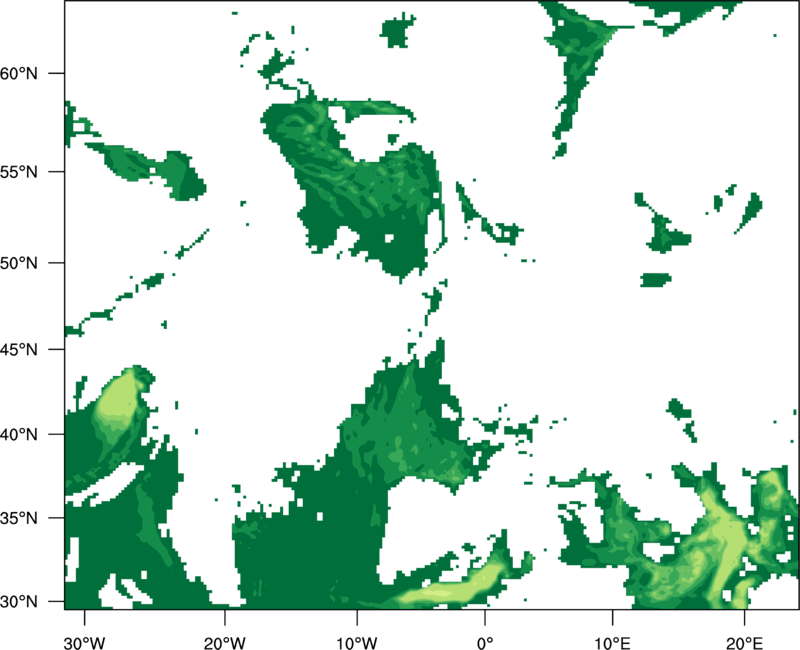Click the 45°N latitude label
The width and height of the screenshot is (800, 650).
pyautogui.click(x=19, y=349)
